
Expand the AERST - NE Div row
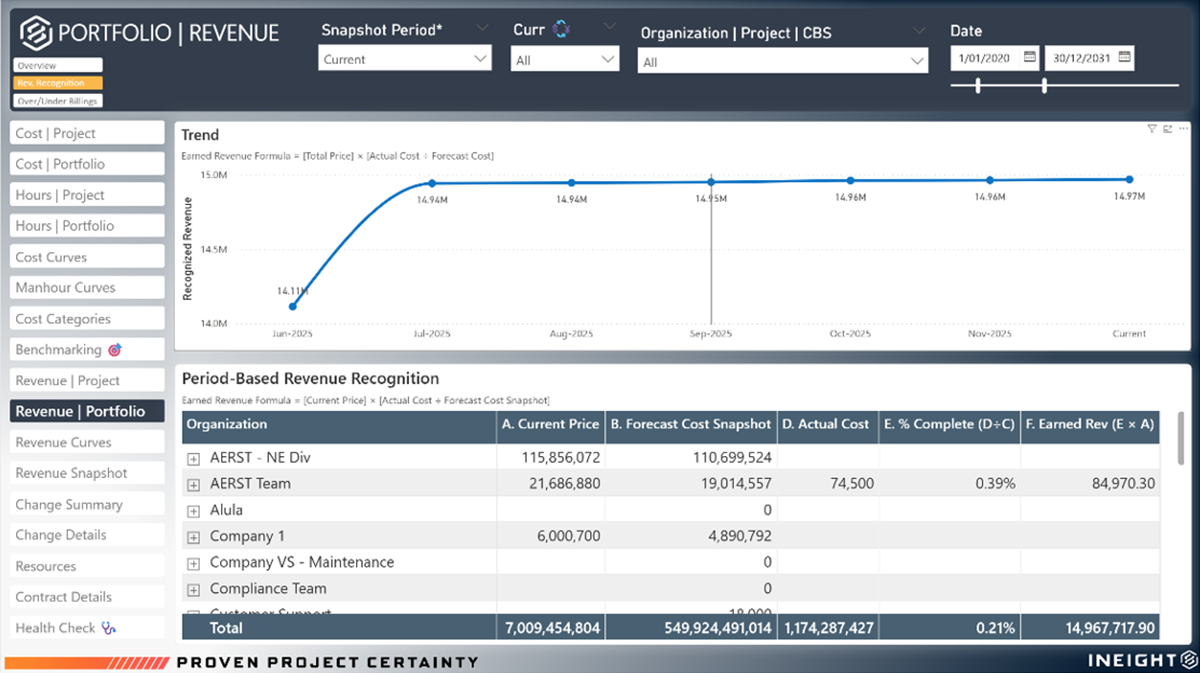[194, 458]
